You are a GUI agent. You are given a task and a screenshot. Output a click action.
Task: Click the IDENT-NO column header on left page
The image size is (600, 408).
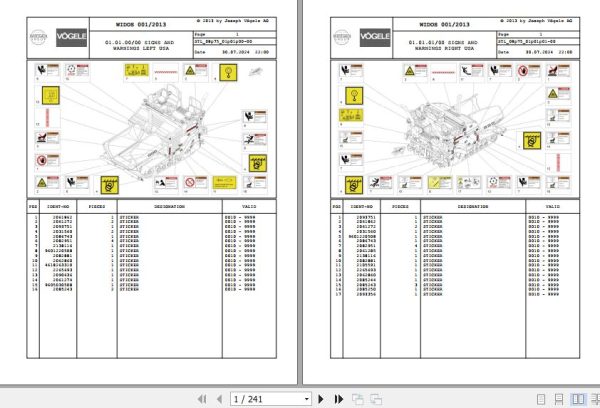tap(58, 207)
